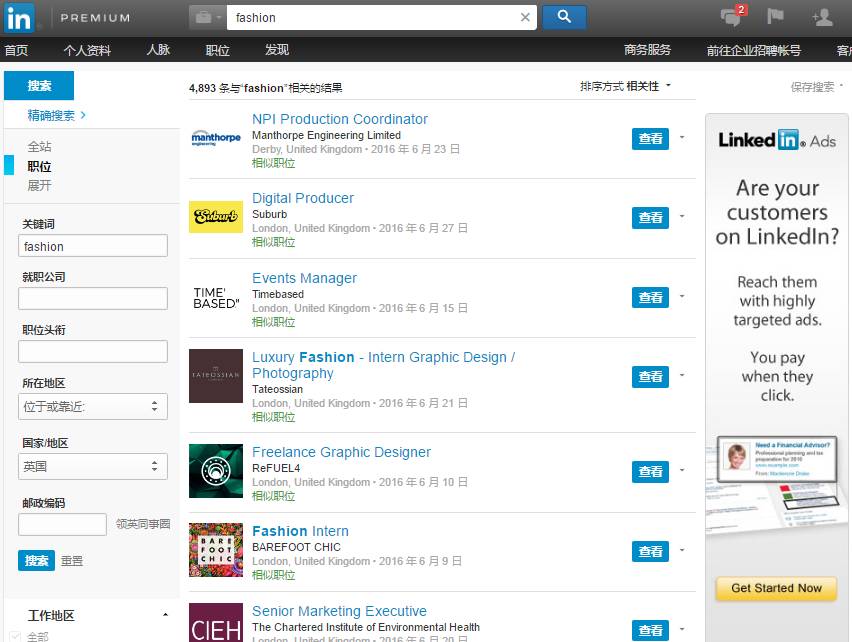Open Luxury Fashion Intern Graphic Design job
The width and height of the screenshot is (852, 642).
pyautogui.click(x=383, y=365)
